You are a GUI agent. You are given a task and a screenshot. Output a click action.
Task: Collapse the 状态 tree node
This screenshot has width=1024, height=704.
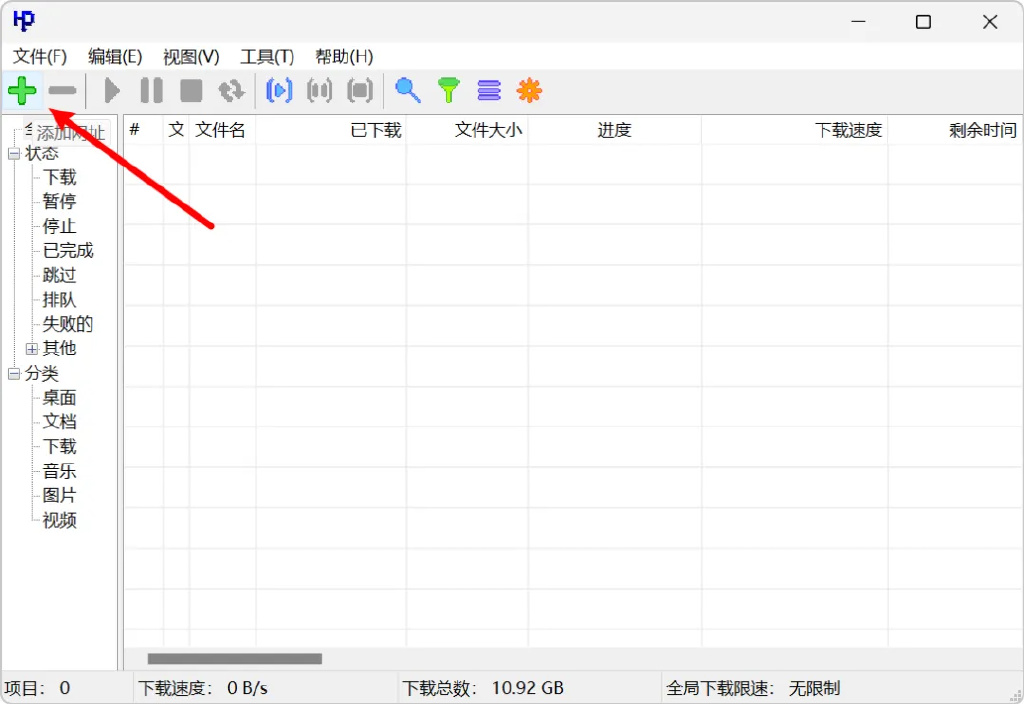pyautogui.click(x=14, y=154)
